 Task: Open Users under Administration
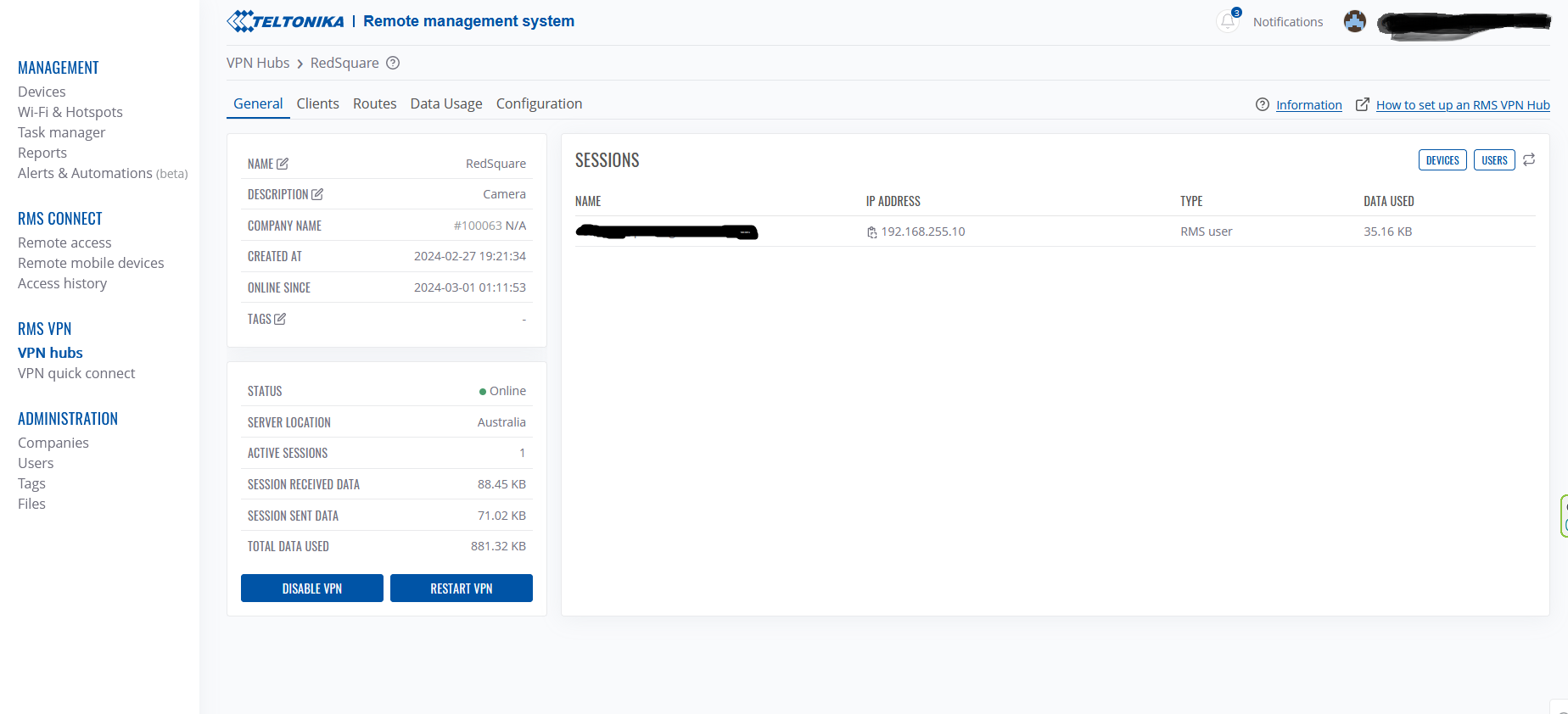coord(36,463)
